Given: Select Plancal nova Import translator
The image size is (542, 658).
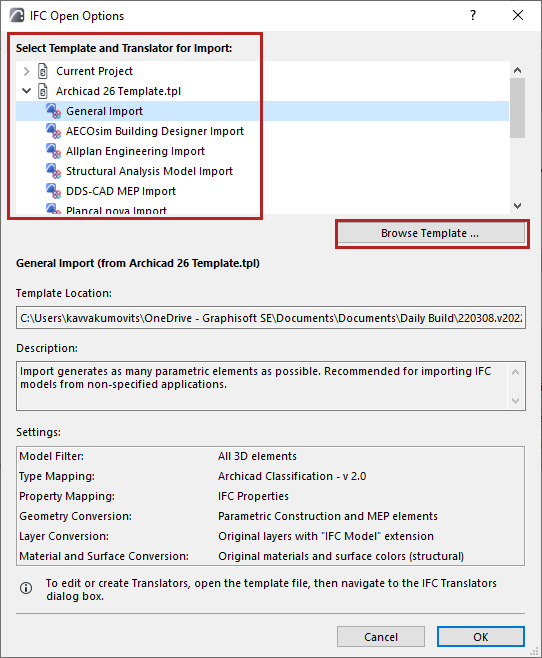Looking at the screenshot, I should [x=116, y=210].
